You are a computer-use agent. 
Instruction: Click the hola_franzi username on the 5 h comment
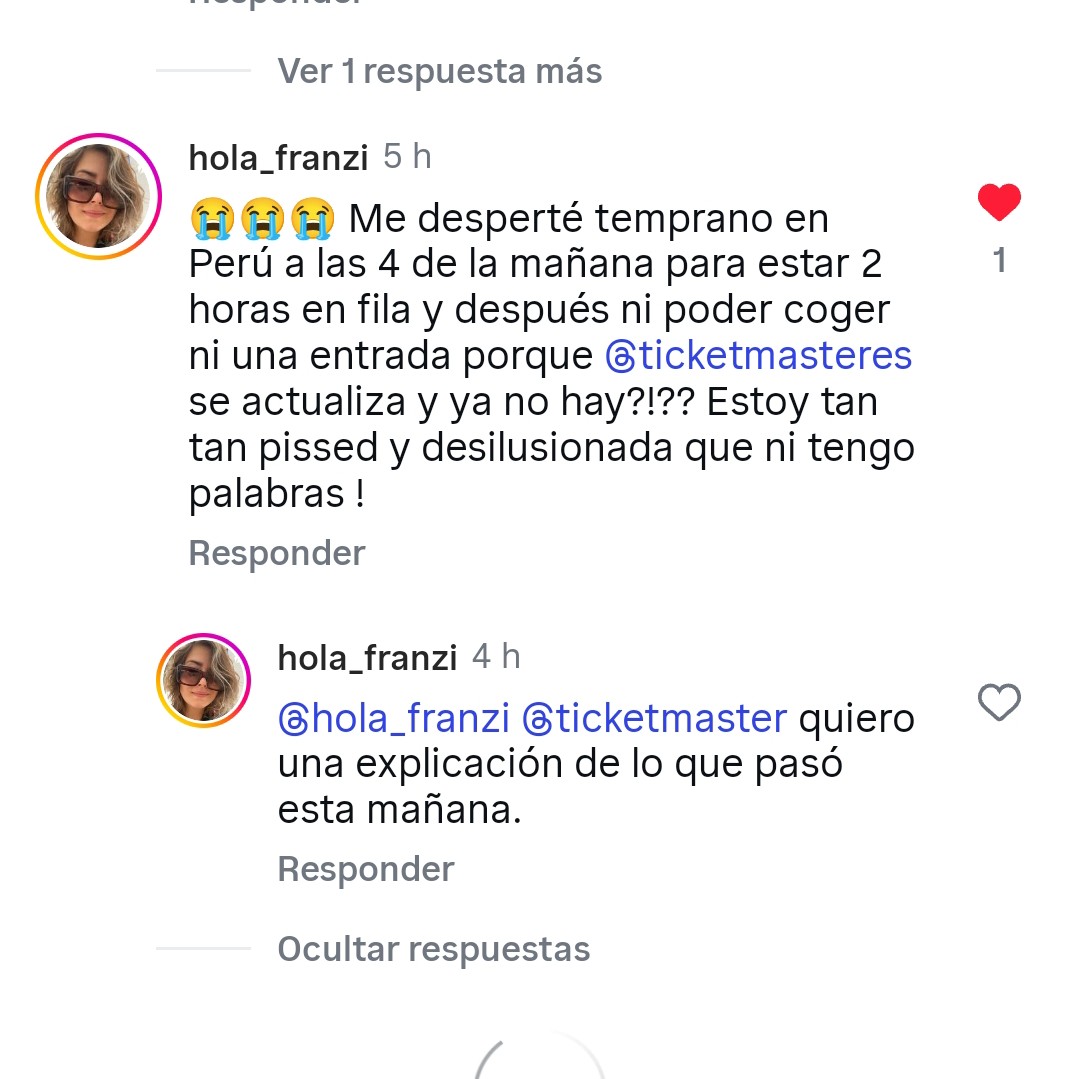278,158
